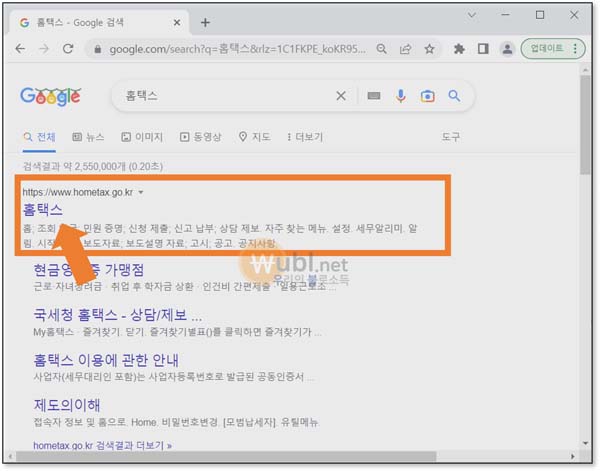
Task: Open the 현금영수증 가맹점 sublink
Action: coord(89,270)
